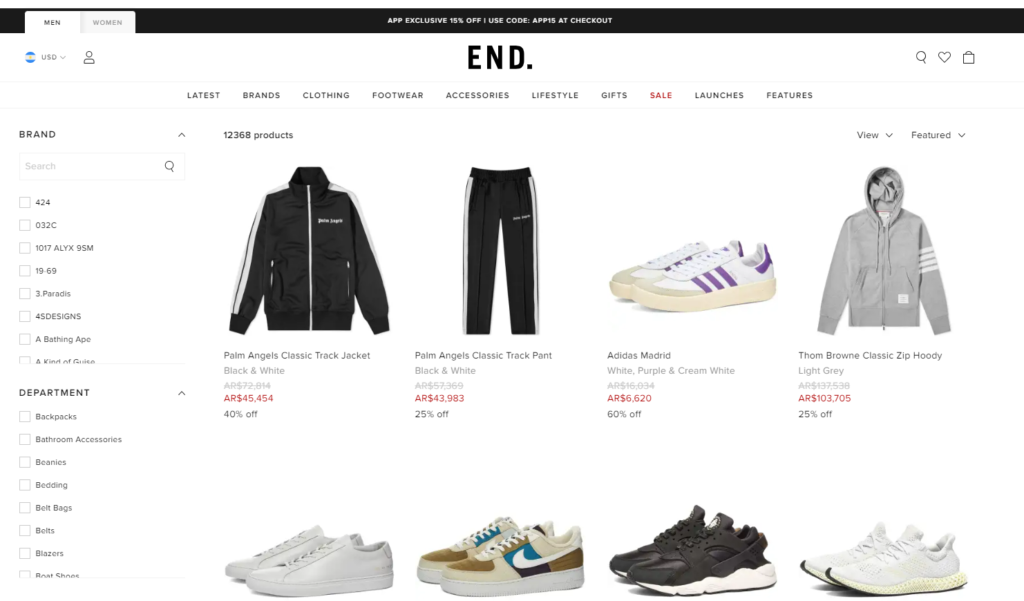Screen dimensions: 1024x601
Task: Check the 424 brand checkbox
Action: [25, 203]
